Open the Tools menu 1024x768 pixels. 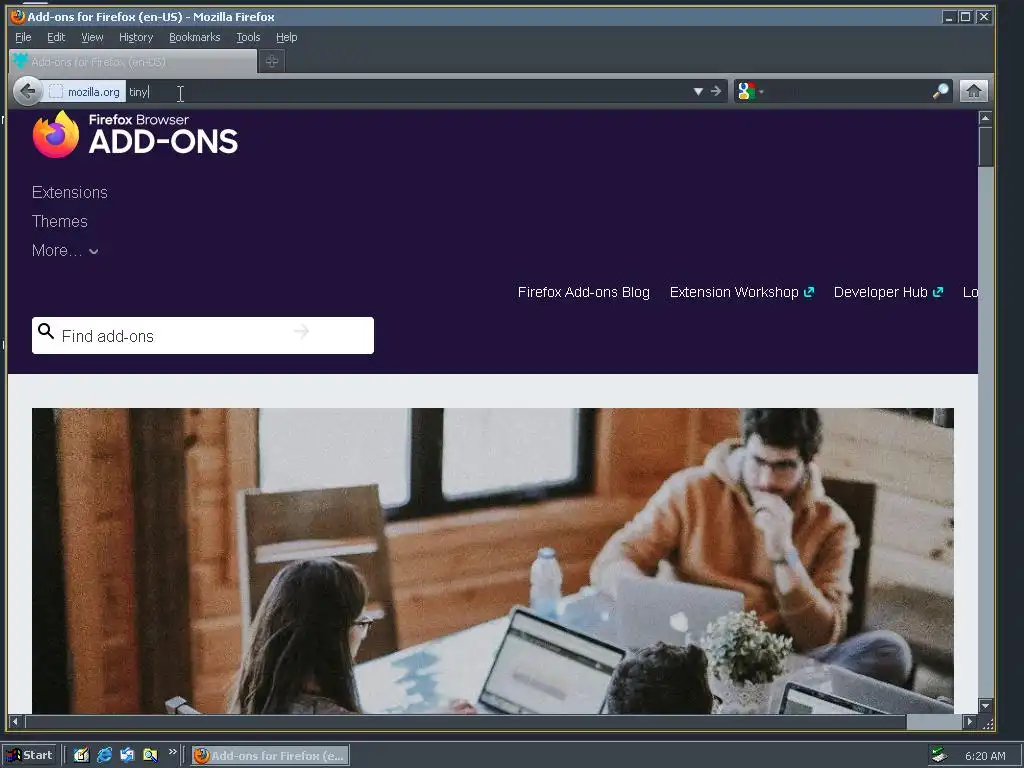click(248, 37)
